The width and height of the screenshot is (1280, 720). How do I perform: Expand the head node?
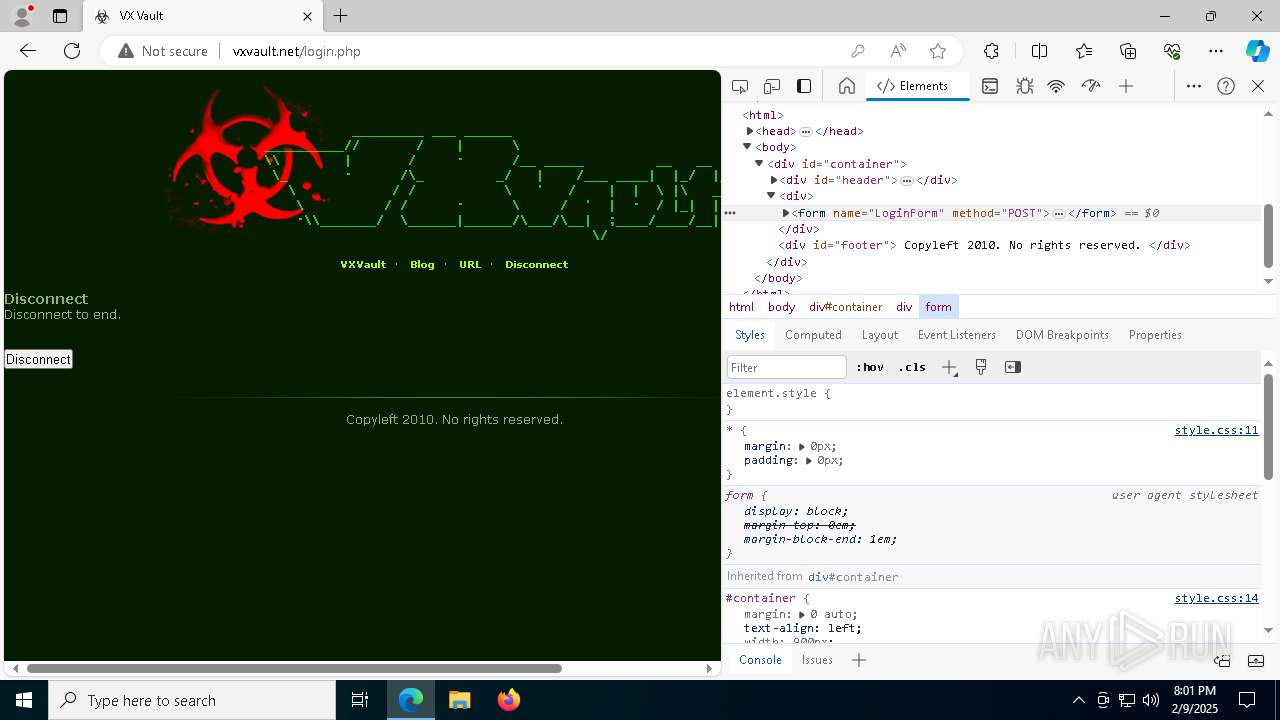(x=749, y=131)
